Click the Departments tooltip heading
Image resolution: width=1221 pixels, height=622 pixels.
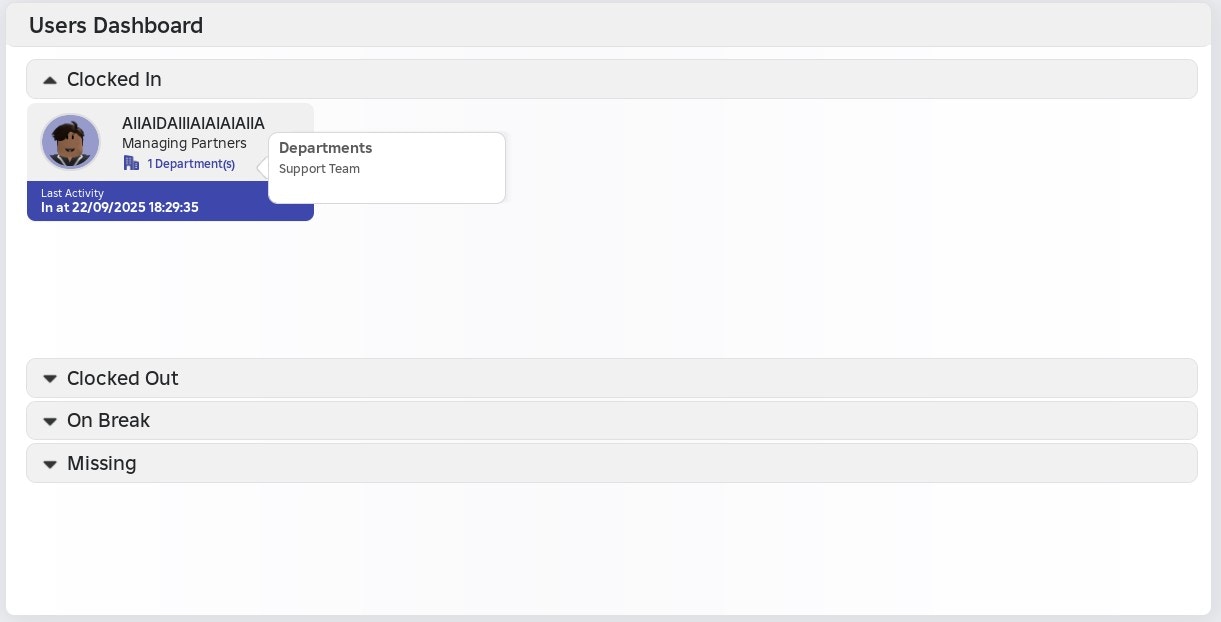[x=325, y=148]
